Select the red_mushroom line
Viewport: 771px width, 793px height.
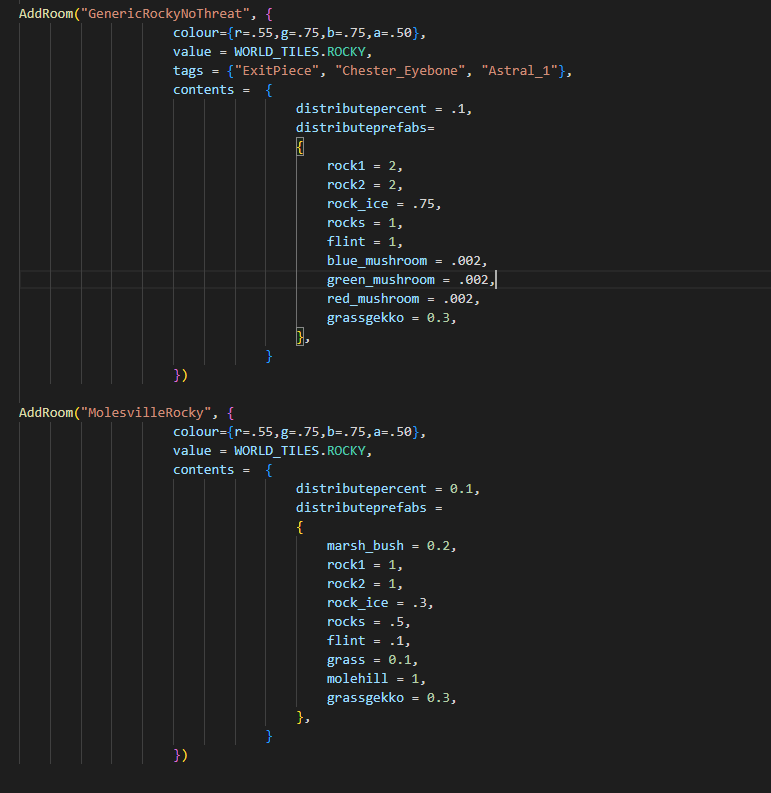point(402,298)
